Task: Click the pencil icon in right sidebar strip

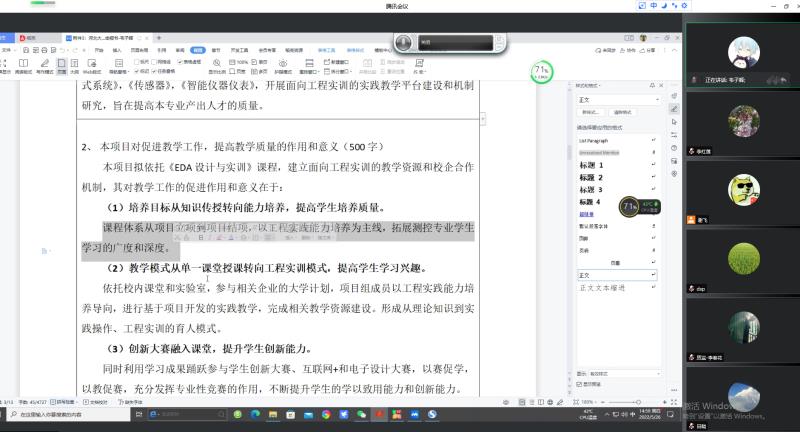Action: click(x=674, y=108)
